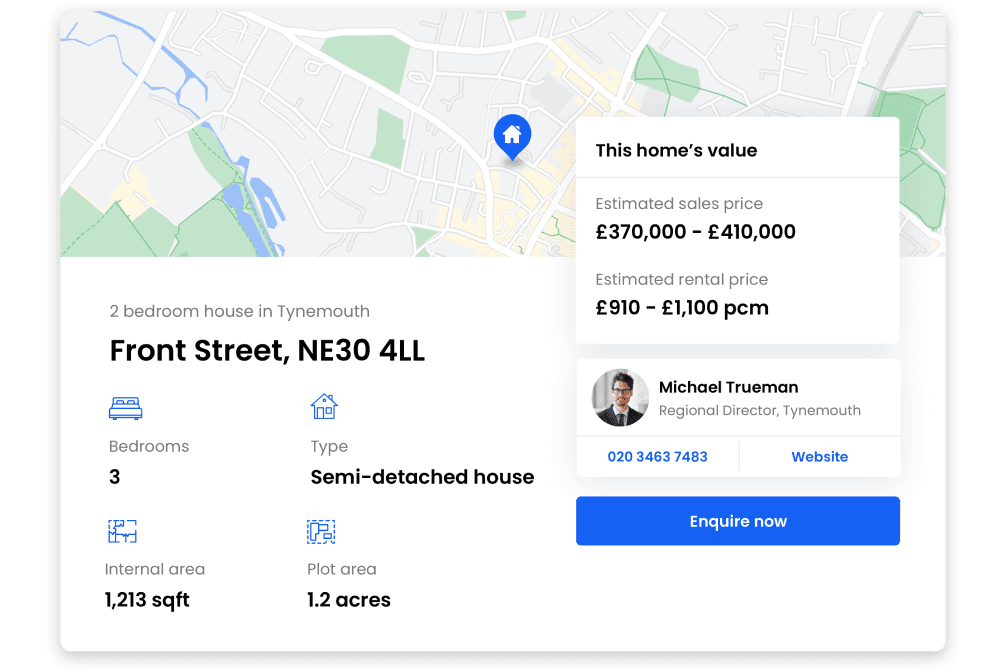
Task: Click the Front Street, NE30 4LL heading
Action: [267, 351]
